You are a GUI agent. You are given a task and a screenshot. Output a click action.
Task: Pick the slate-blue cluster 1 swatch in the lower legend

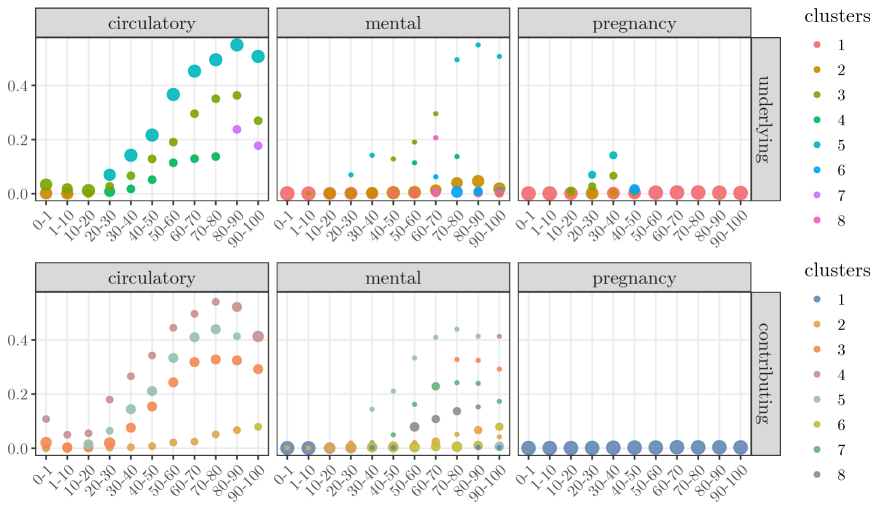point(816,300)
